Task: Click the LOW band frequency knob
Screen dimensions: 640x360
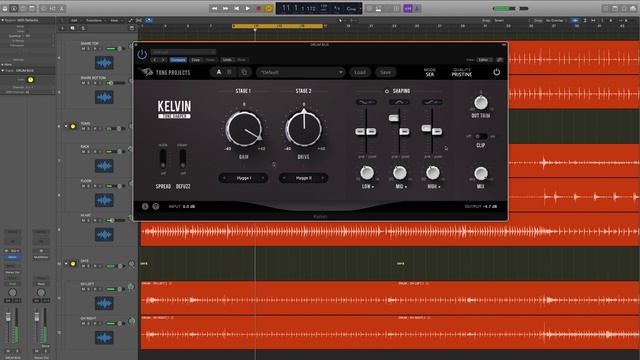Action: click(367, 173)
